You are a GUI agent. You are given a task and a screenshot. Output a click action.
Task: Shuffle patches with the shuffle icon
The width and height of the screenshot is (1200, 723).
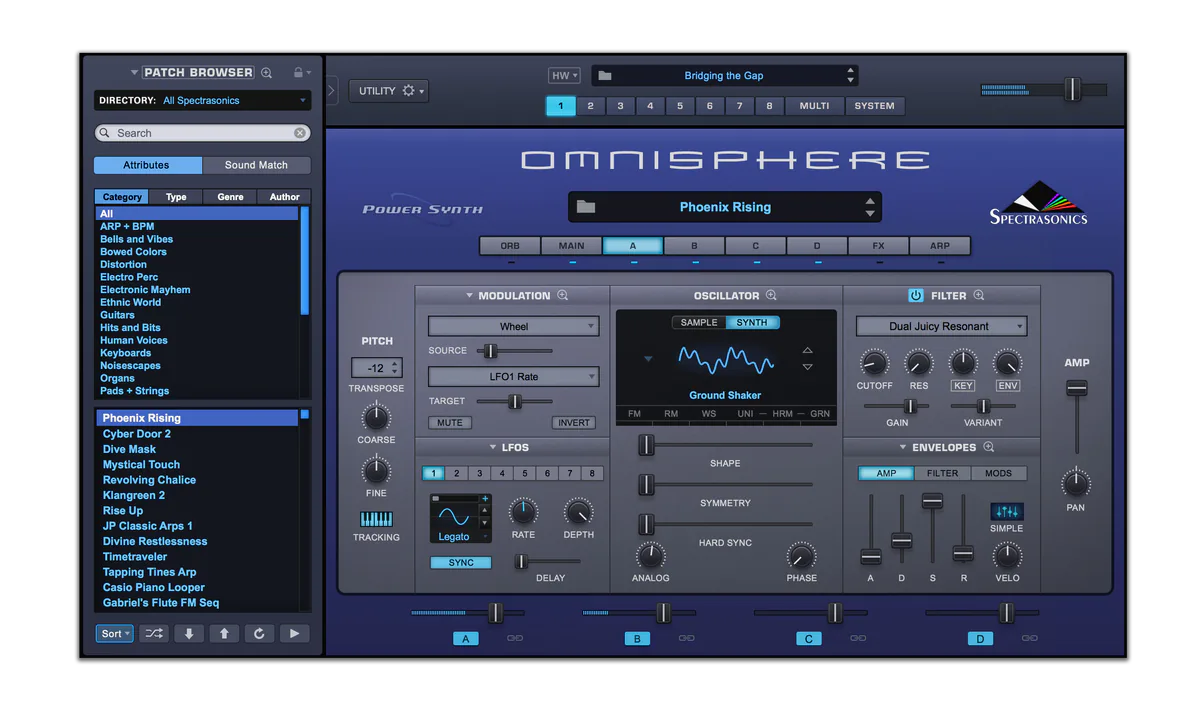[x=153, y=633]
